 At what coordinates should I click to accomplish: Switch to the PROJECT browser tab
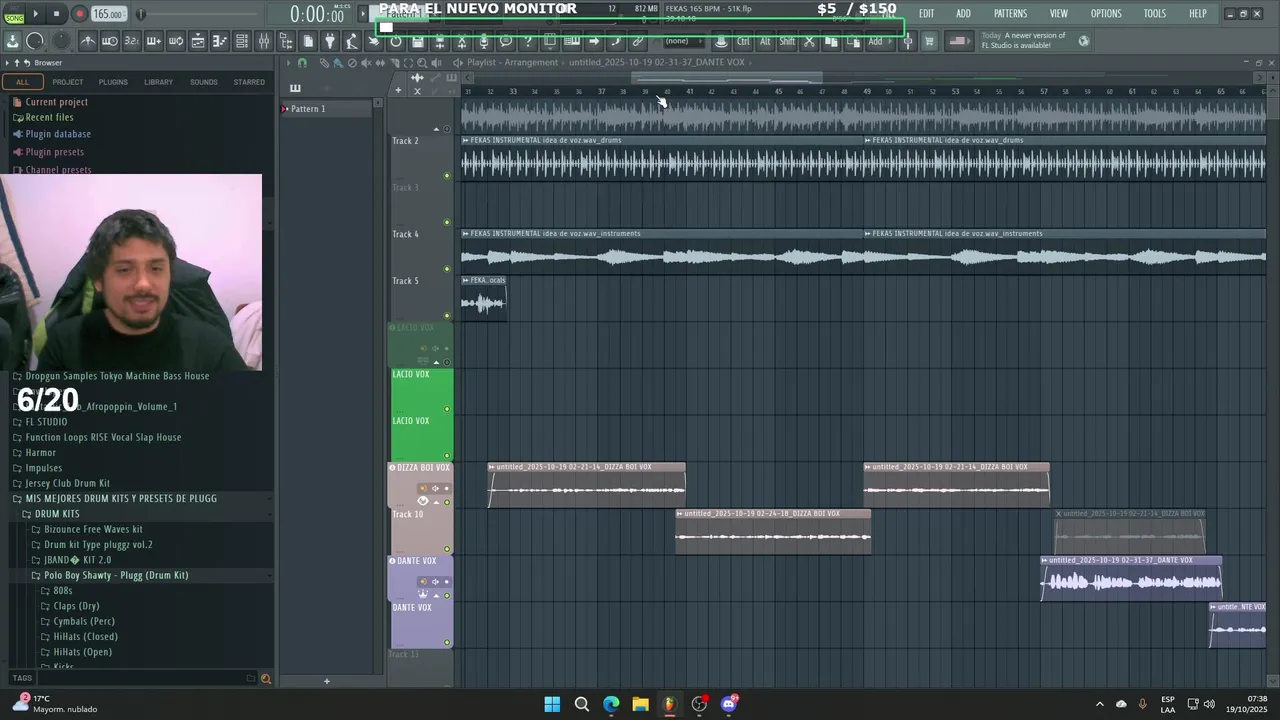(x=68, y=82)
